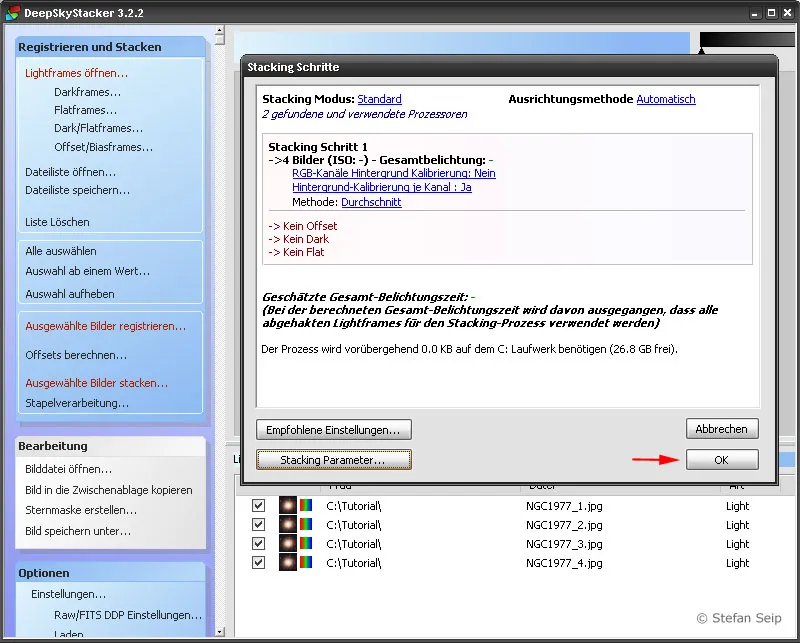Click the C:\Tutorial\ path of NGC1977_2.jpg

354,525
